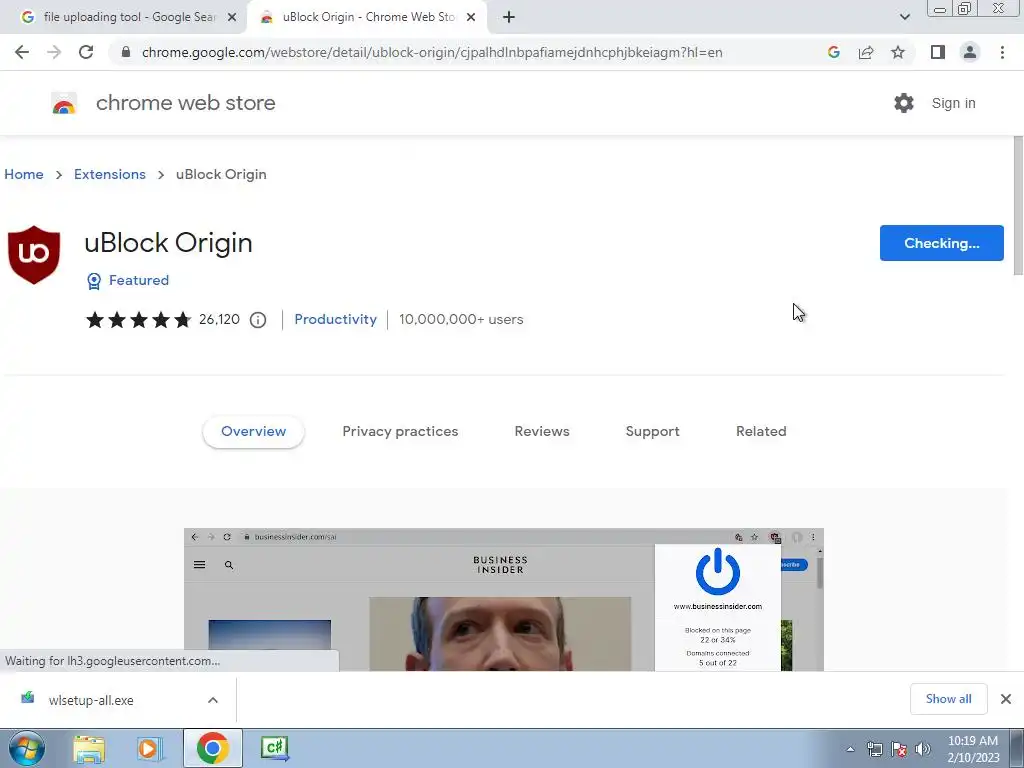Viewport: 1024px width, 768px height.
Task: Click the volume speaker tray icon
Action: (x=923, y=749)
